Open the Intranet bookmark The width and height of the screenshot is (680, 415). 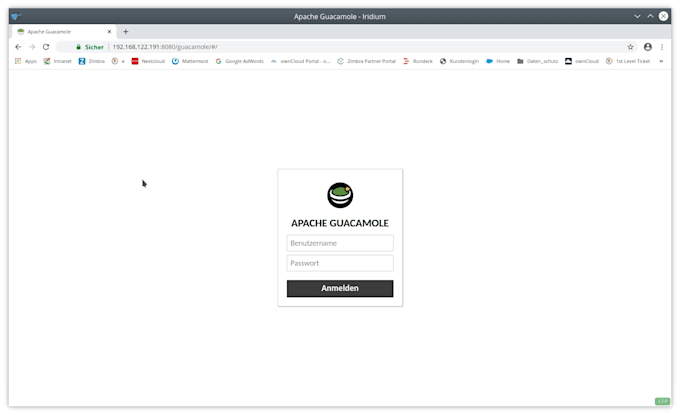click(58, 61)
